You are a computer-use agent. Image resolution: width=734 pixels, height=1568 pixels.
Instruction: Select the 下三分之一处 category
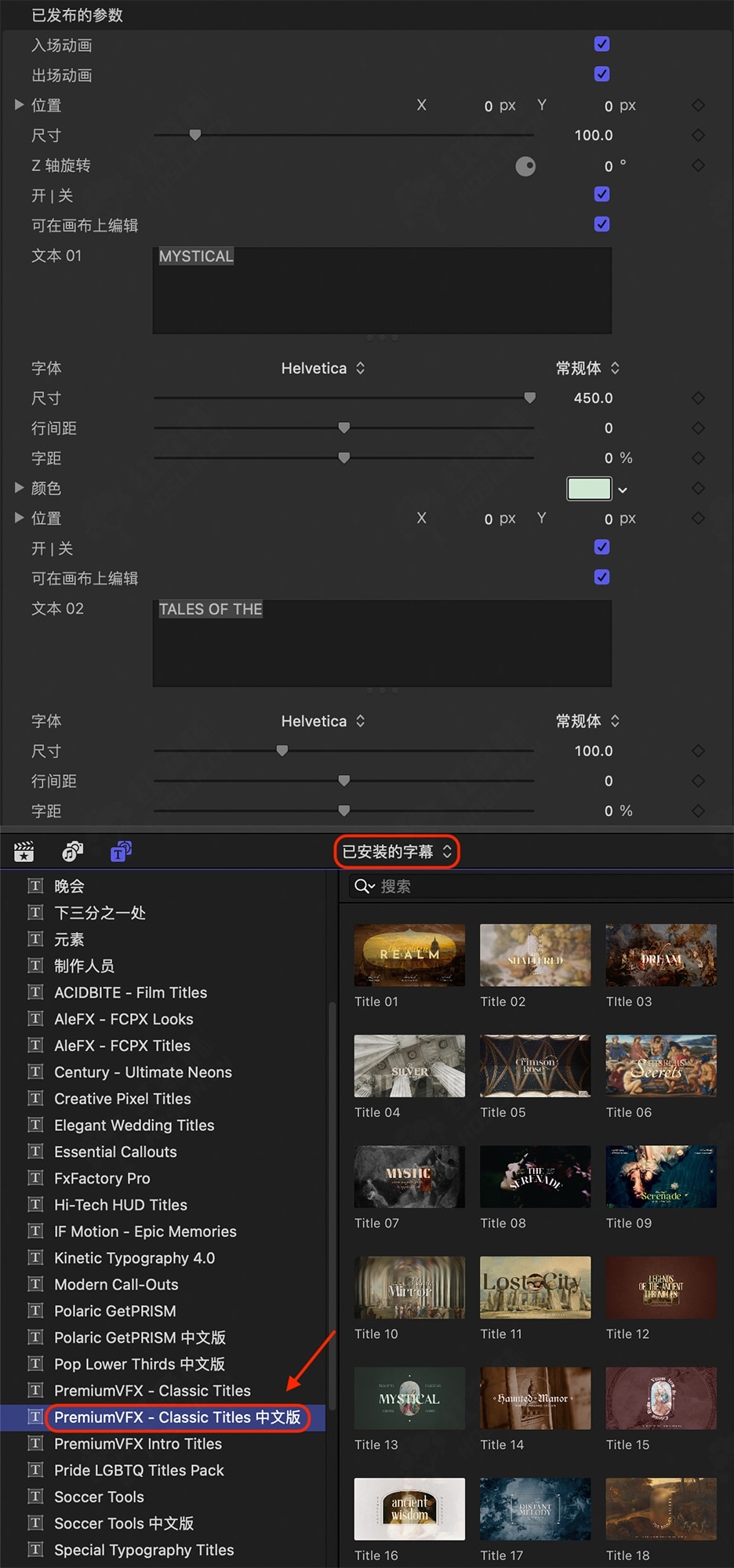(100, 913)
